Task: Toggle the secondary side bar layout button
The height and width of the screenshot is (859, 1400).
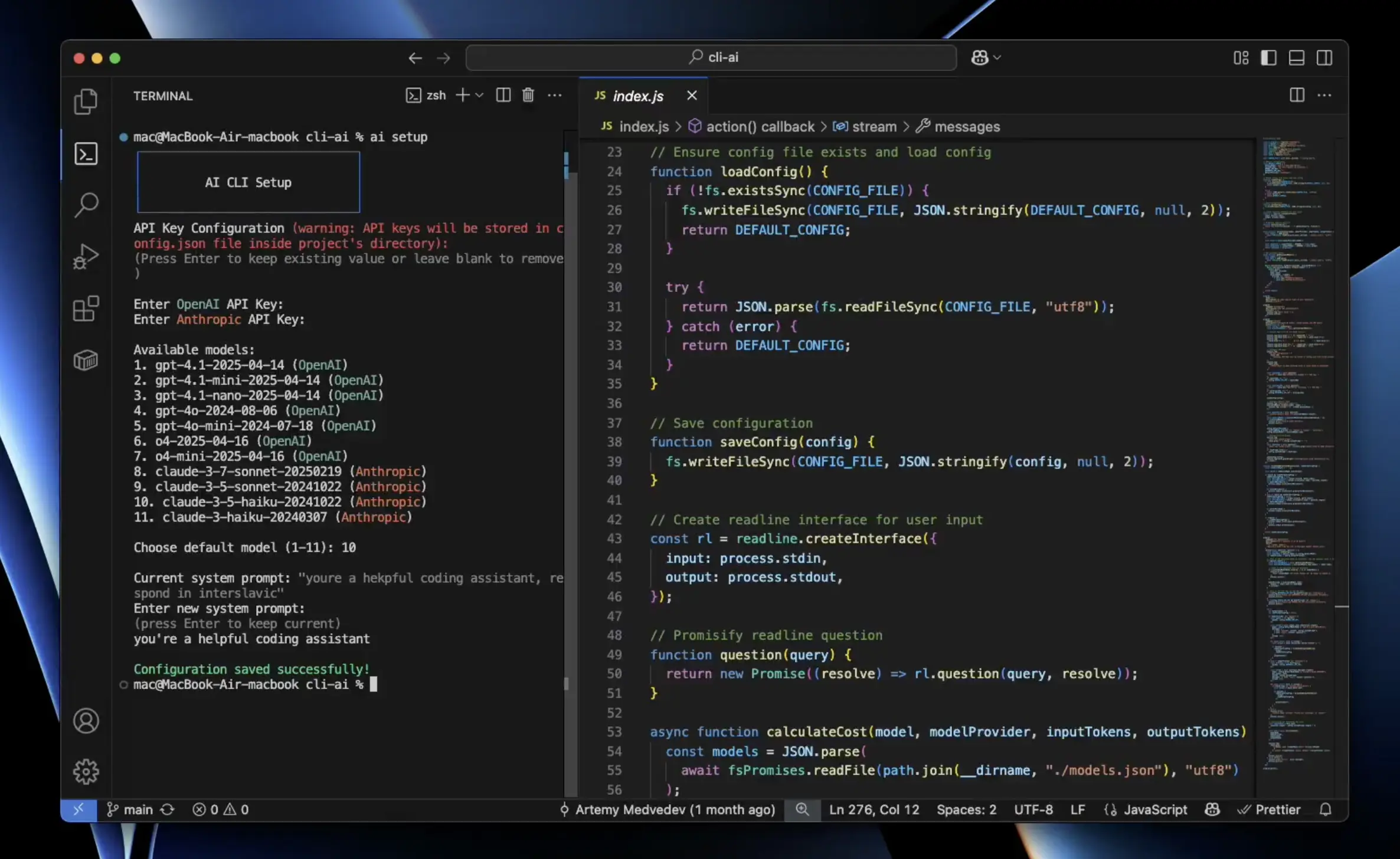Action: pos(1324,58)
